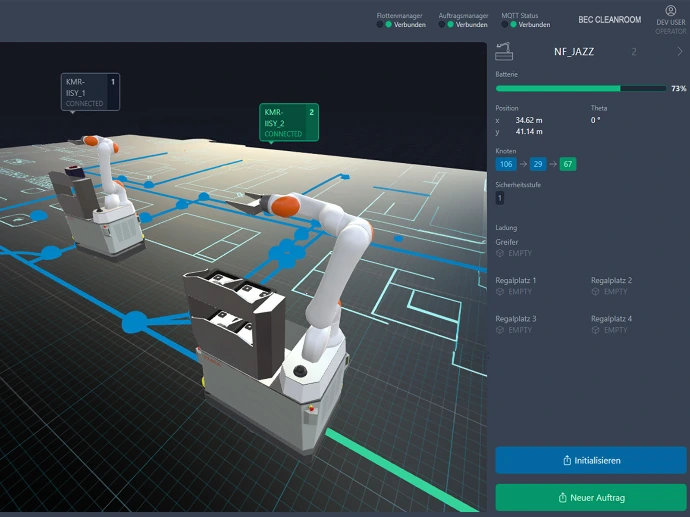Click the Regalplatz 4 cube icon
Viewport: 690px width, 517px height.
tap(596, 330)
